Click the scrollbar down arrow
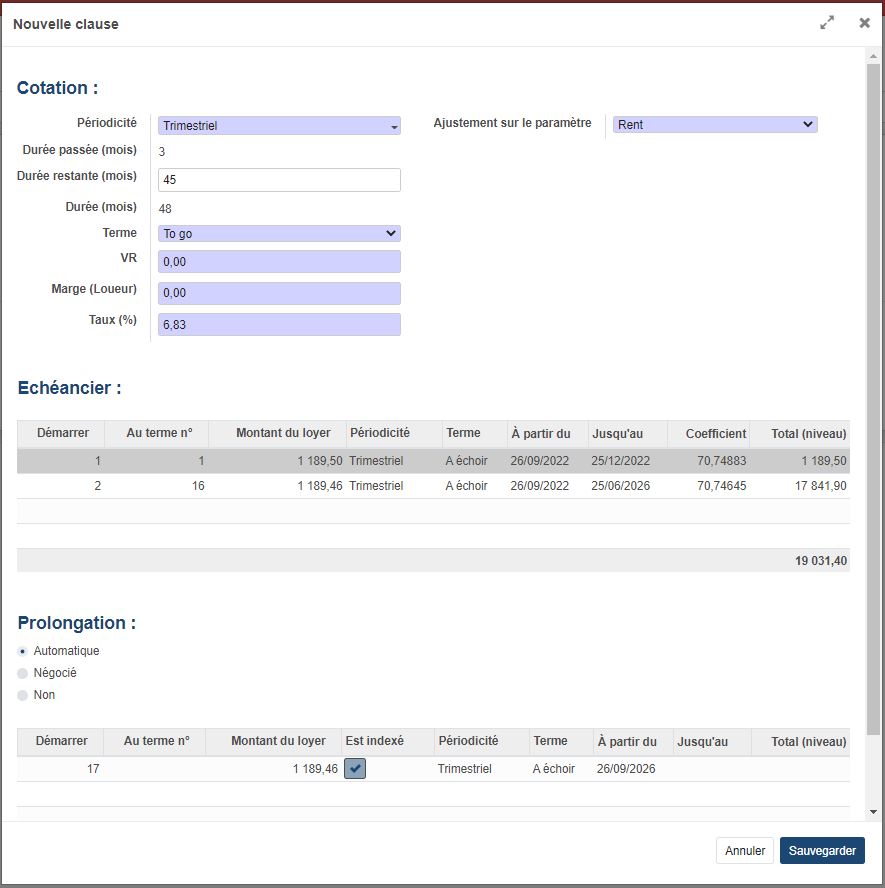Image resolution: width=885 pixels, height=888 pixels. [873, 812]
